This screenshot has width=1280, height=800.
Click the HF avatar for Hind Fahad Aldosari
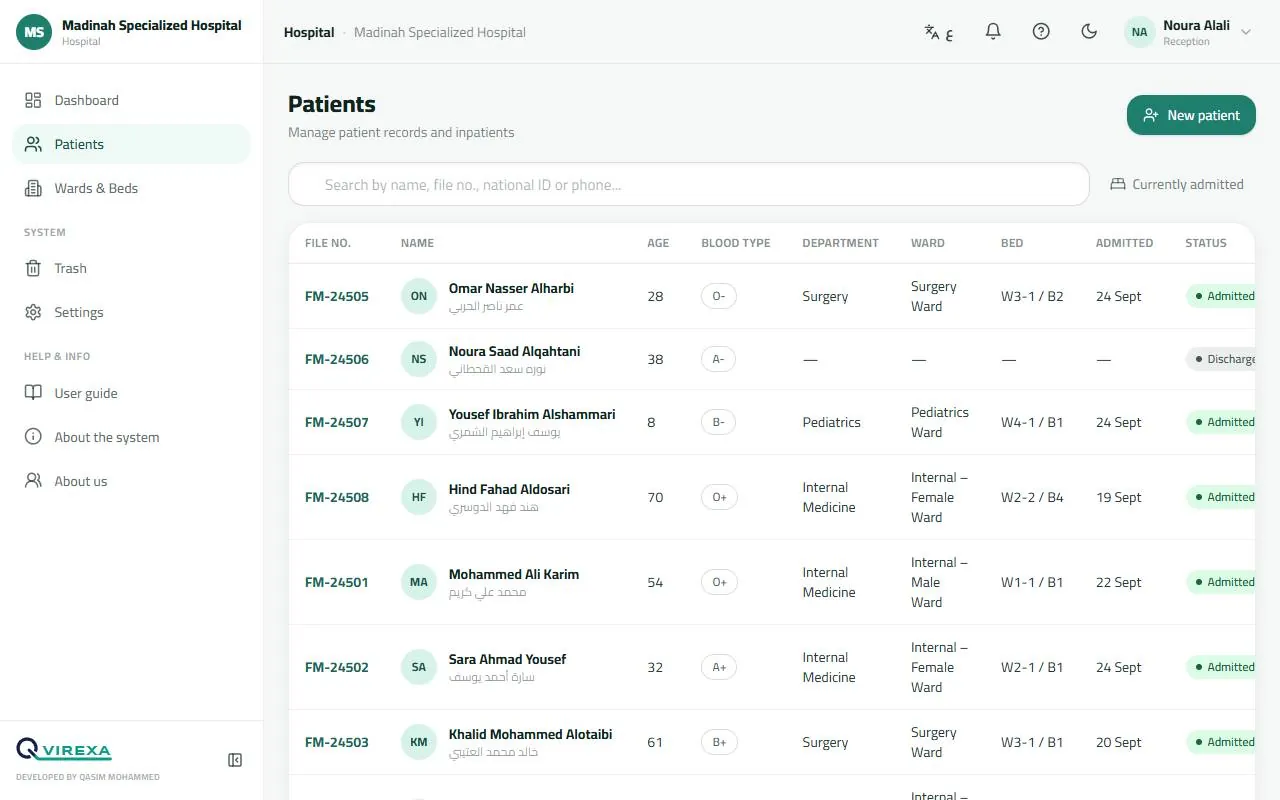click(419, 497)
